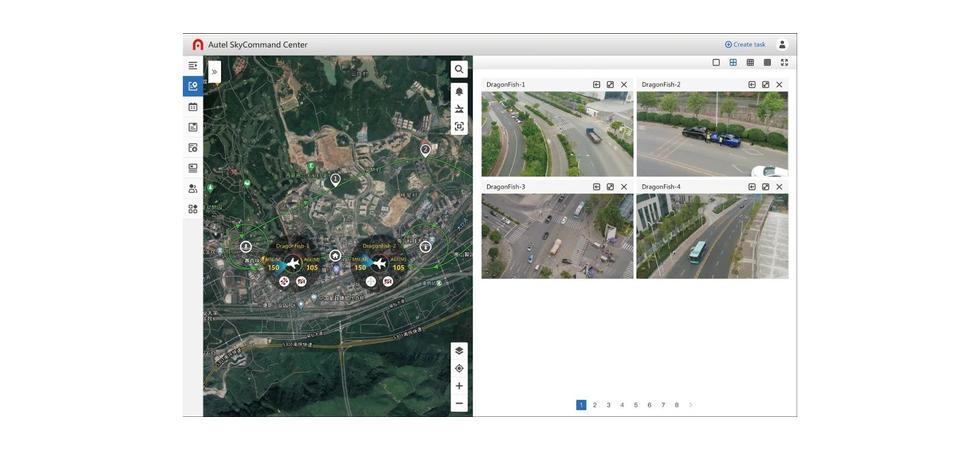Open alert notifications bell on map
The width and height of the screenshot is (980, 450).
click(x=459, y=91)
